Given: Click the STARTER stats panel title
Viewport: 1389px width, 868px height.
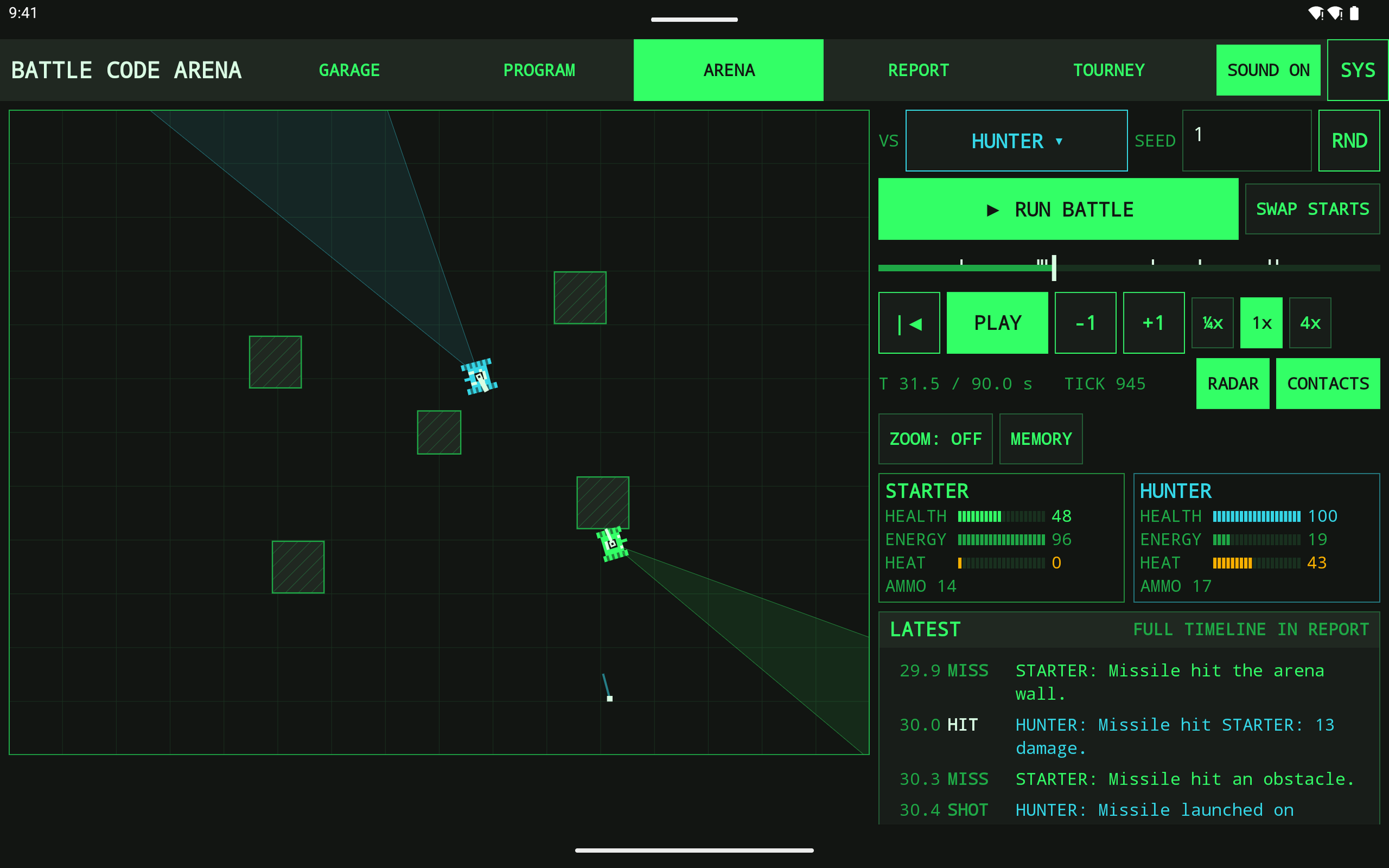Looking at the screenshot, I should coord(926,491).
